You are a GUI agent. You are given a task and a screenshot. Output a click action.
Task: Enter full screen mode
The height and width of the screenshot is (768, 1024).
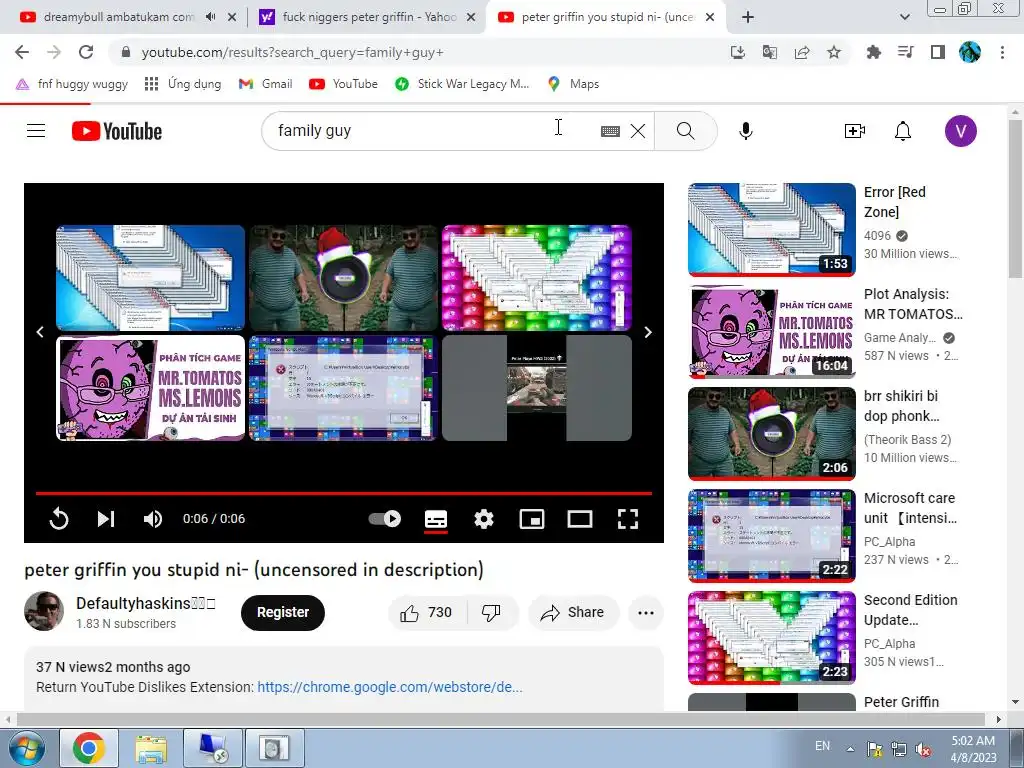628,519
